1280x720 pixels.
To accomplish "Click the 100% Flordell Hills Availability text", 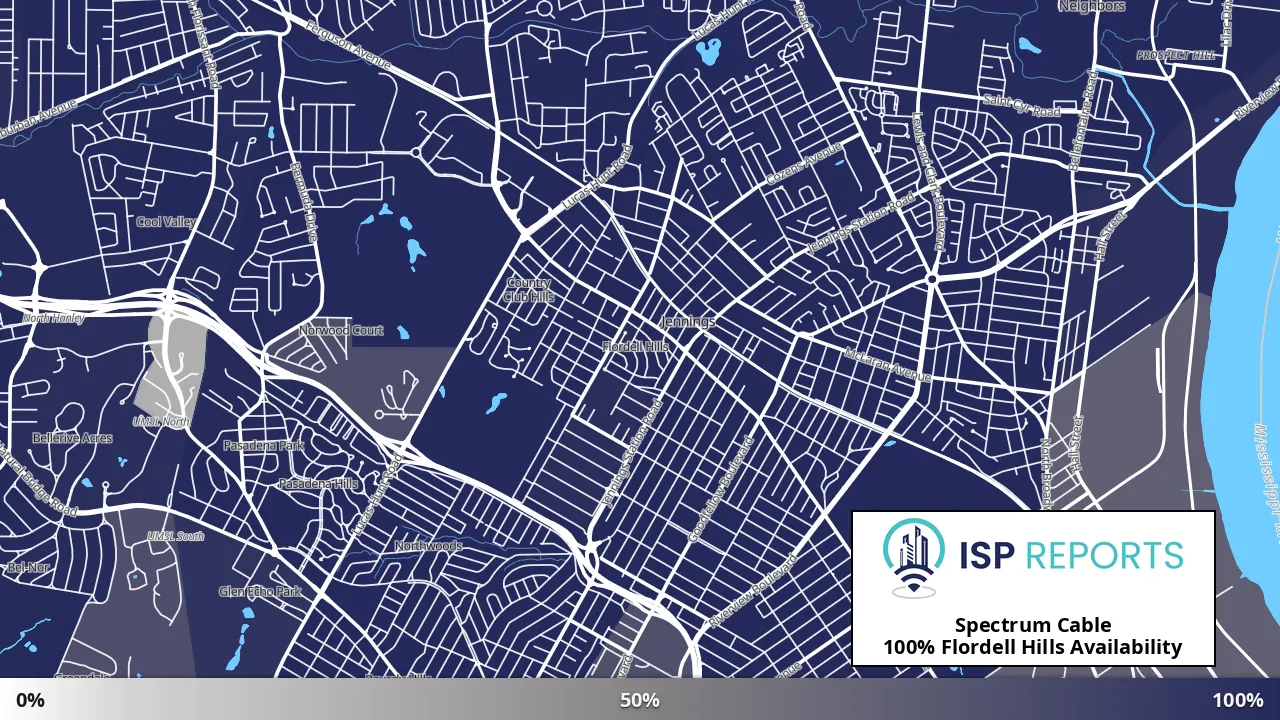I will 1032,648.
